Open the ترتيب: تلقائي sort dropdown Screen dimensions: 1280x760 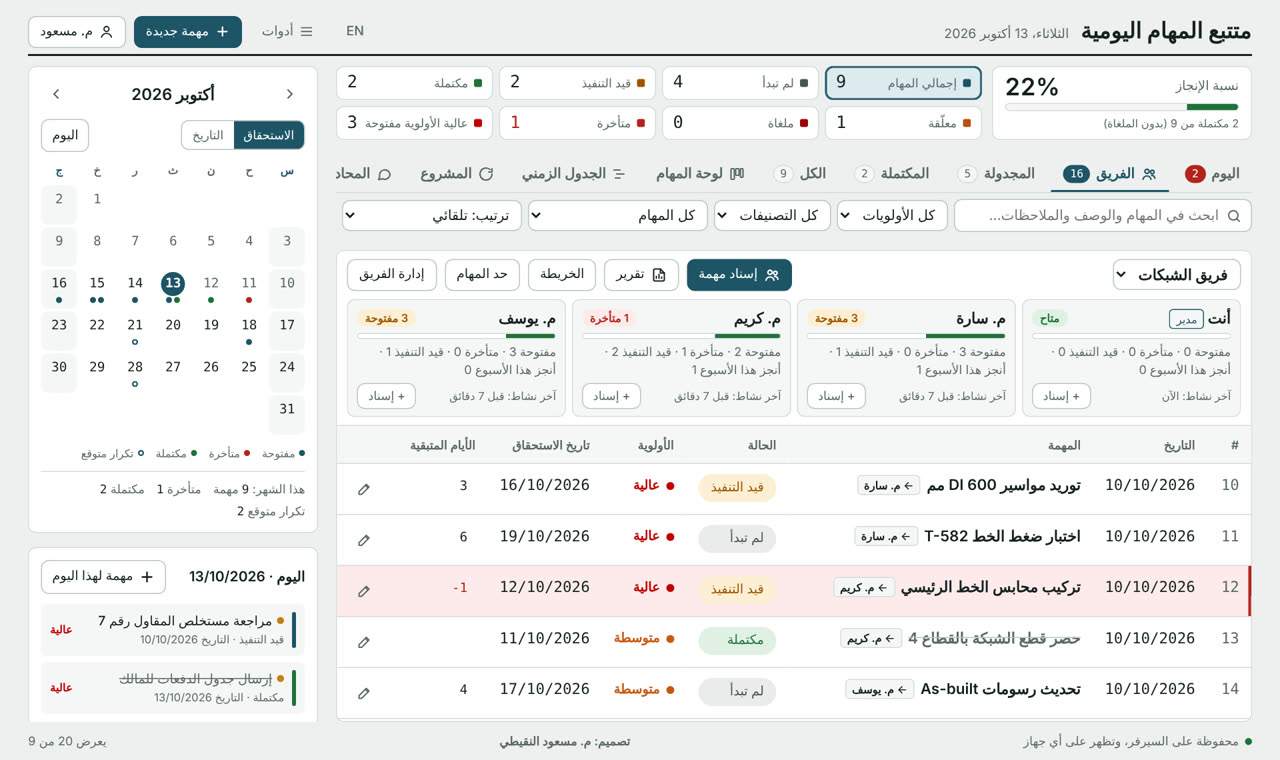[x=432, y=216]
